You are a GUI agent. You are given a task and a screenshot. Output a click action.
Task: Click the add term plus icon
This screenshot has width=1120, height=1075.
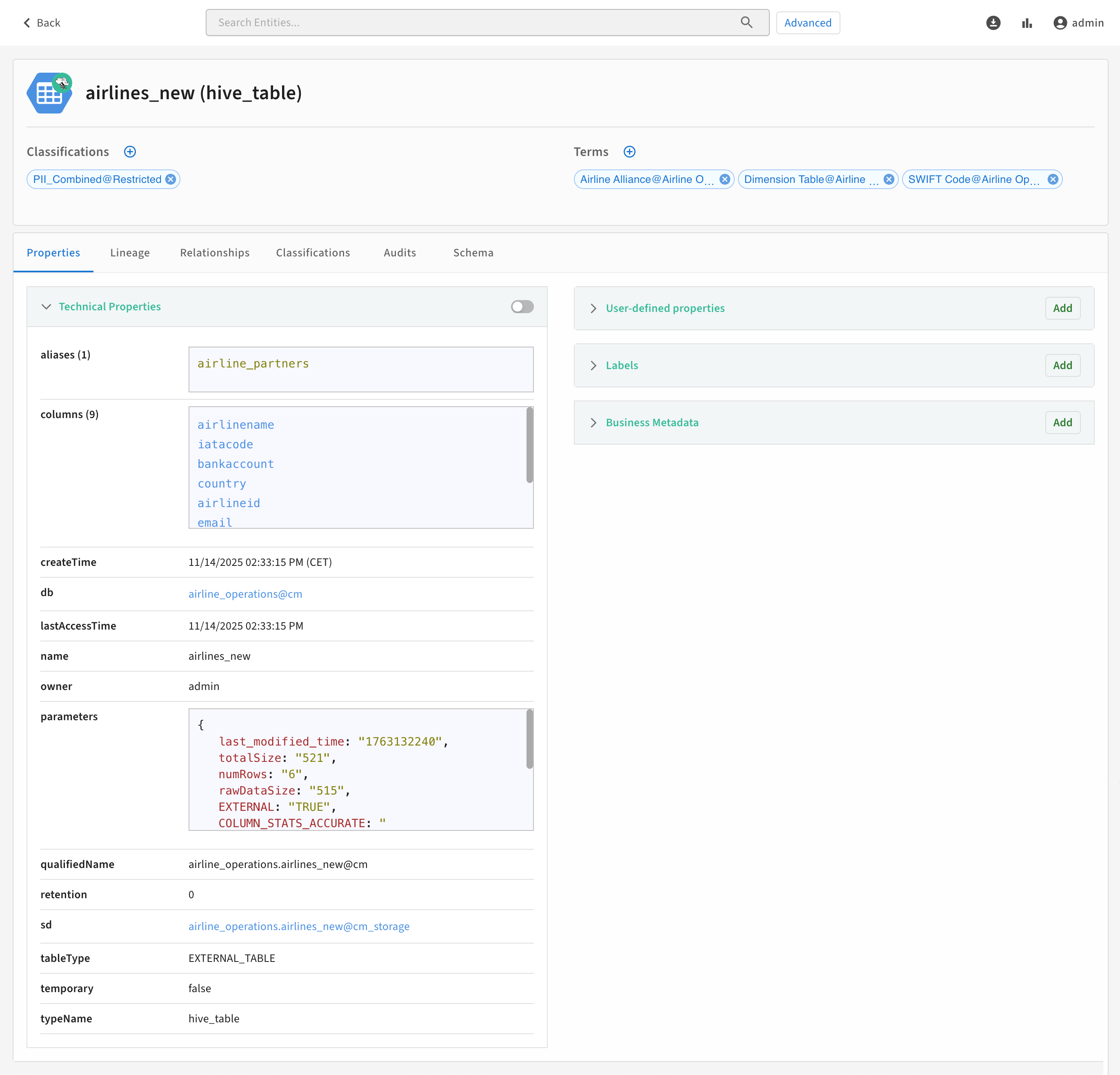coord(629,151)
